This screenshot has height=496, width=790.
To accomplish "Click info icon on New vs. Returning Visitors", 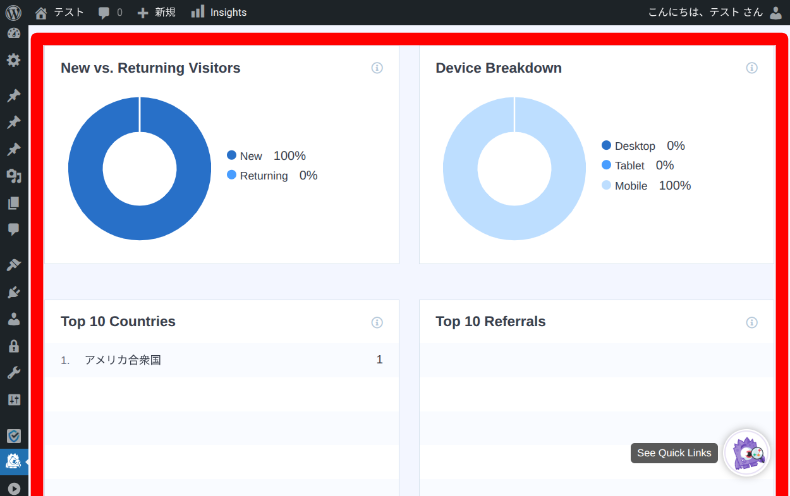I will 377,68.
